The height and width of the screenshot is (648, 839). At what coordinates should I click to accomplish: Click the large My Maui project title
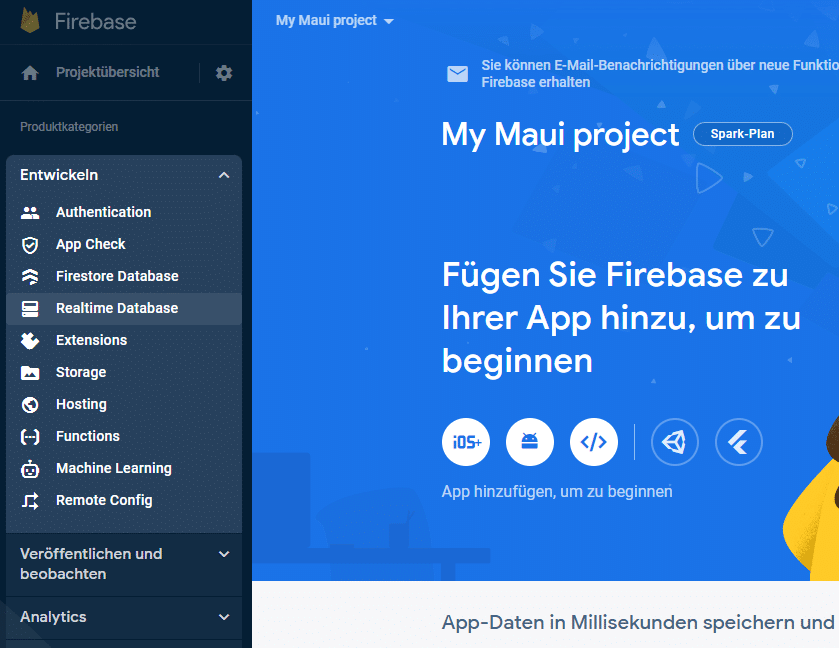pyautogui.click(x=560, y=135)
